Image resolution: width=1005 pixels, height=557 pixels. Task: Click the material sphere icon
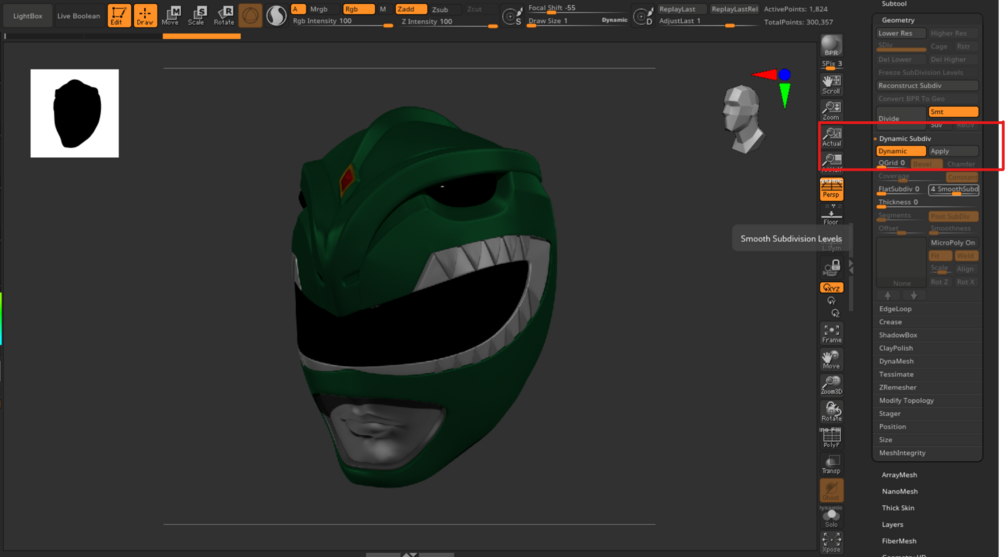276,15
